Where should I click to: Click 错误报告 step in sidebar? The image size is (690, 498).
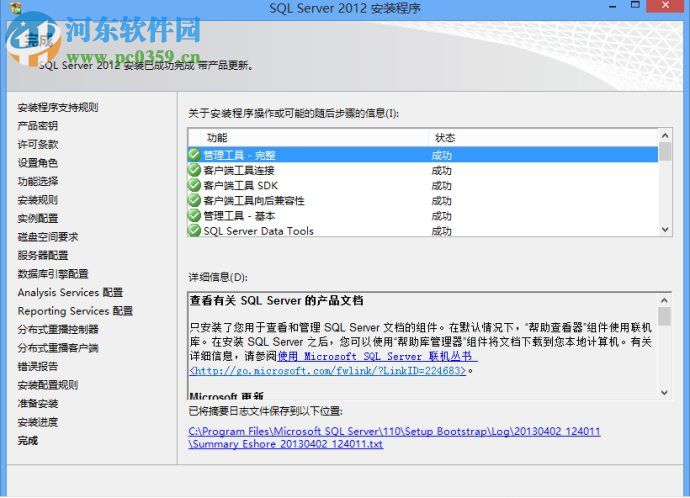tap(37, 366)
